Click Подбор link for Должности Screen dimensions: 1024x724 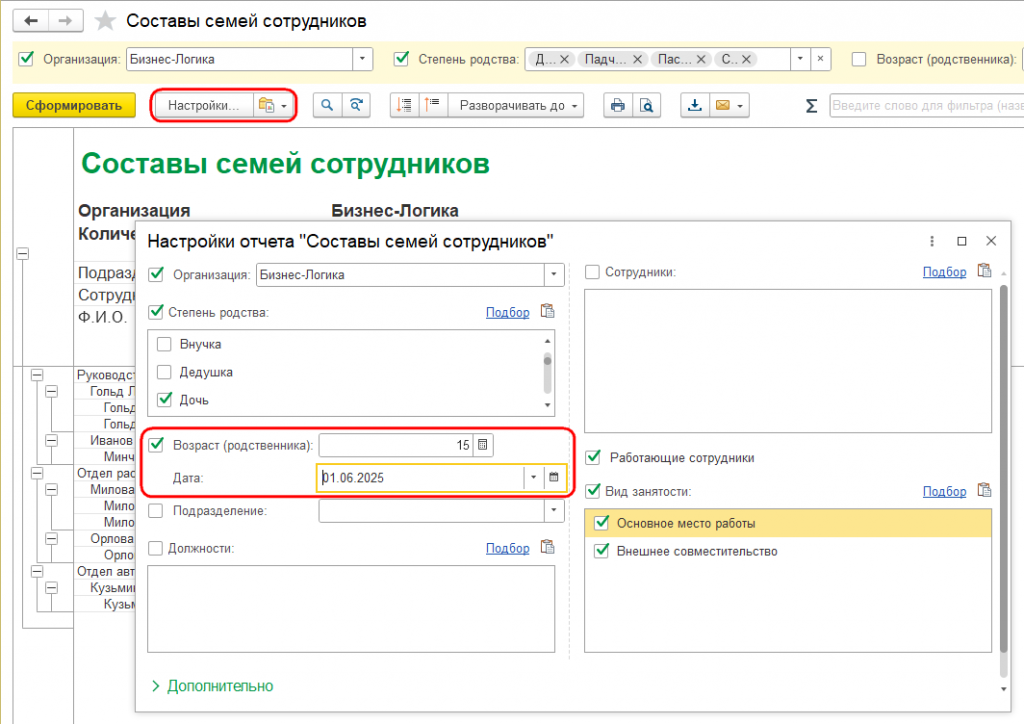[507, 548]
